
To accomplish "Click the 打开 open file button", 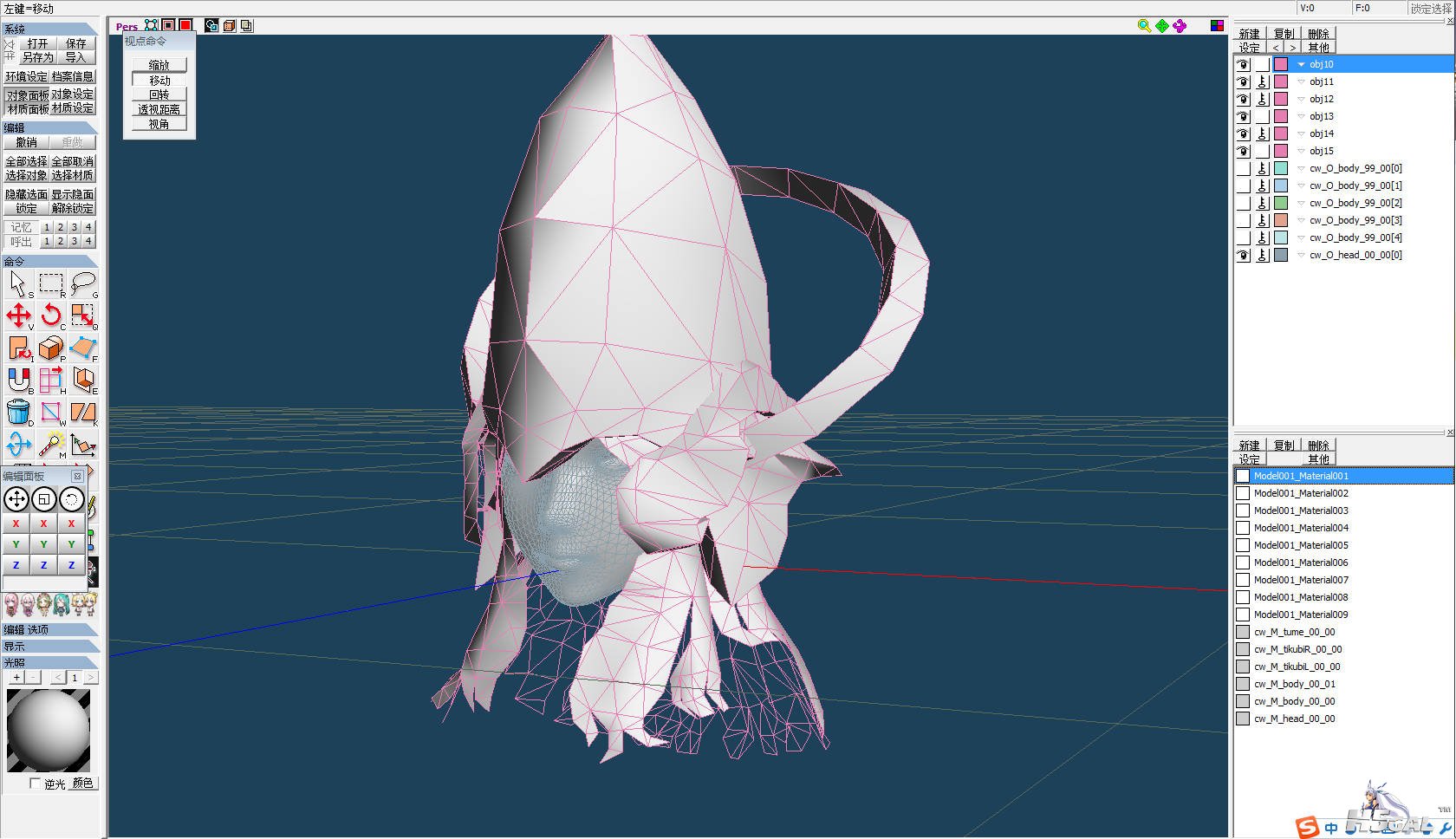I will pos(37,43).
